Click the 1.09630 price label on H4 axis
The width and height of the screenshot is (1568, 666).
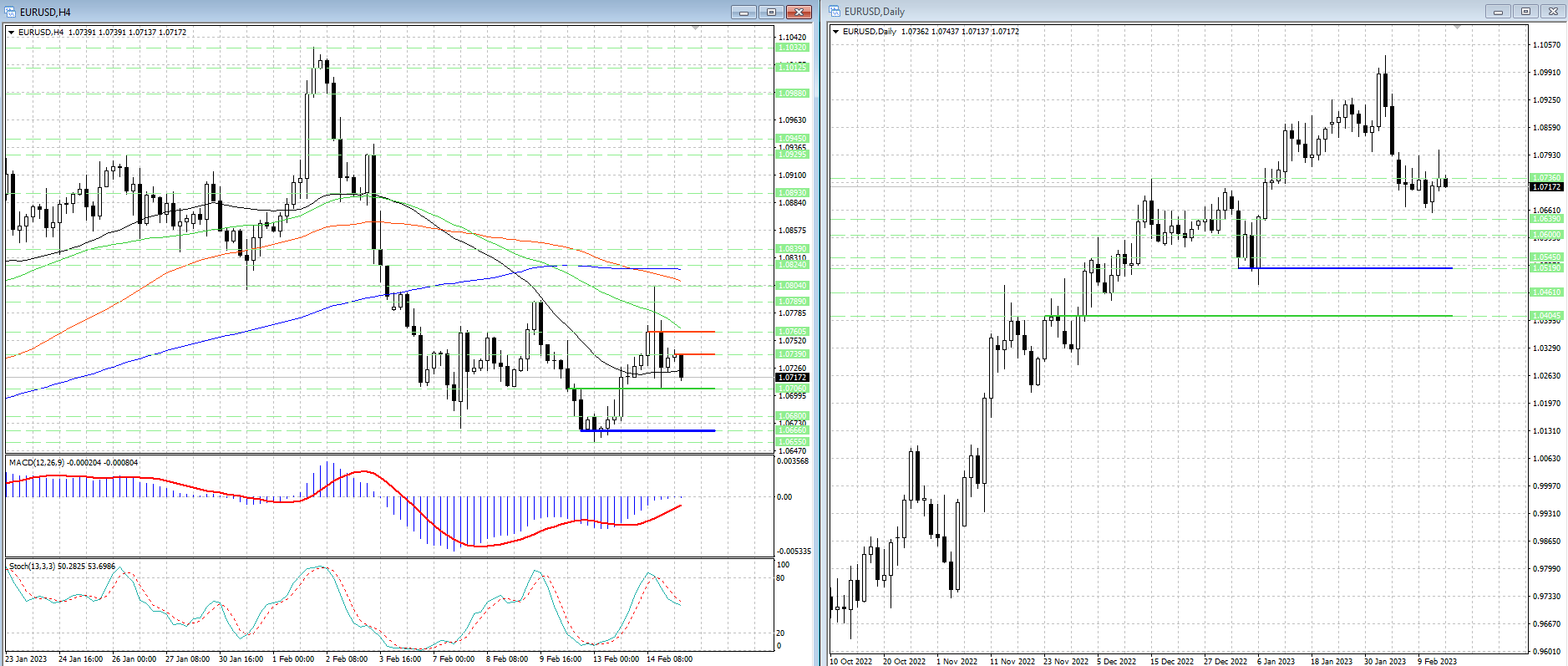793,120
